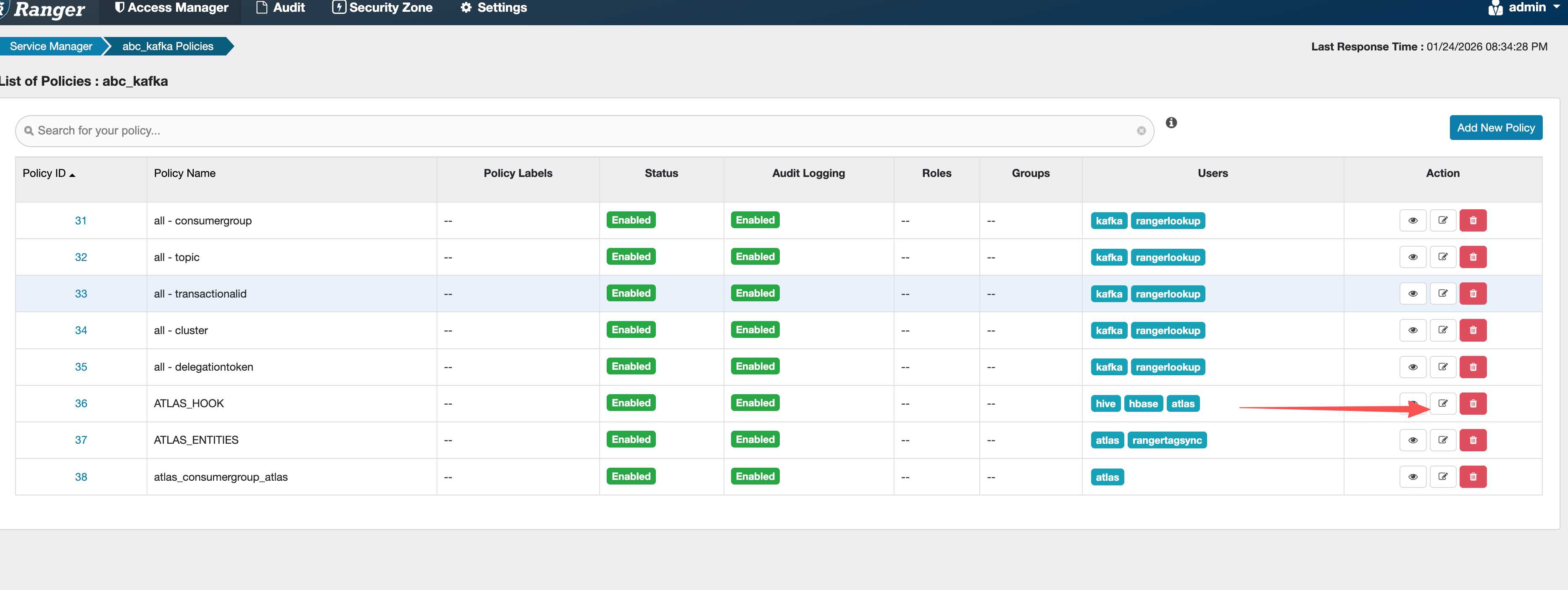The image size is (1568, 590).
Task: Delete the all - transactionalid policy
Action: (x=1473, y=293)
